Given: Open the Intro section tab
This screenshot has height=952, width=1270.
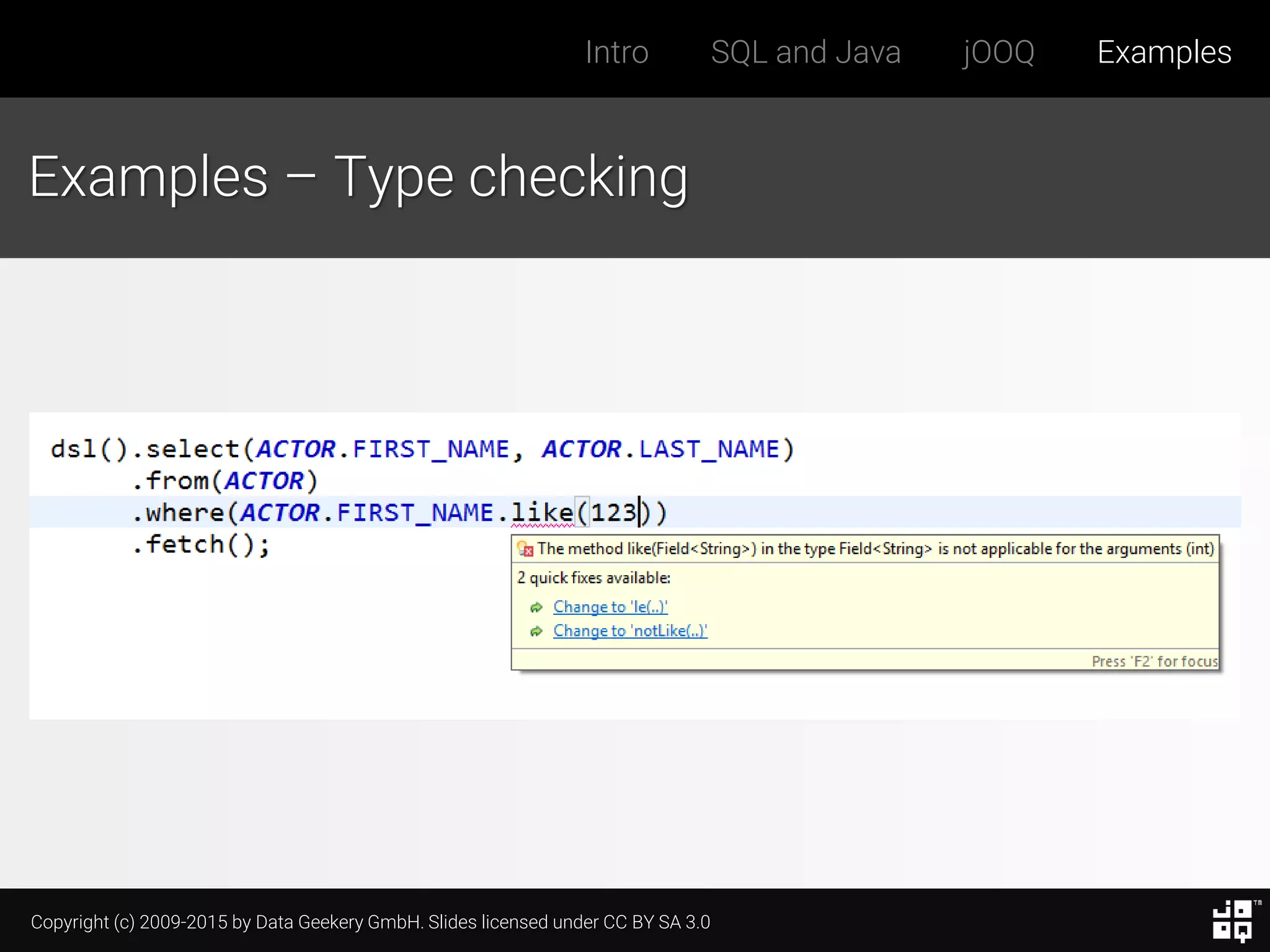Looking at the screenshot, I should point(616,52).
